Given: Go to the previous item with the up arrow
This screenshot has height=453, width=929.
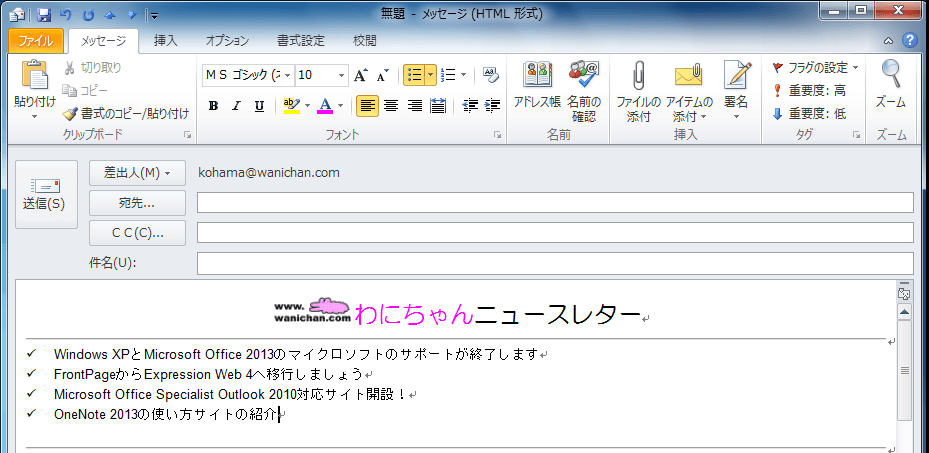Looking at the screenshot, I should (111, 14).
